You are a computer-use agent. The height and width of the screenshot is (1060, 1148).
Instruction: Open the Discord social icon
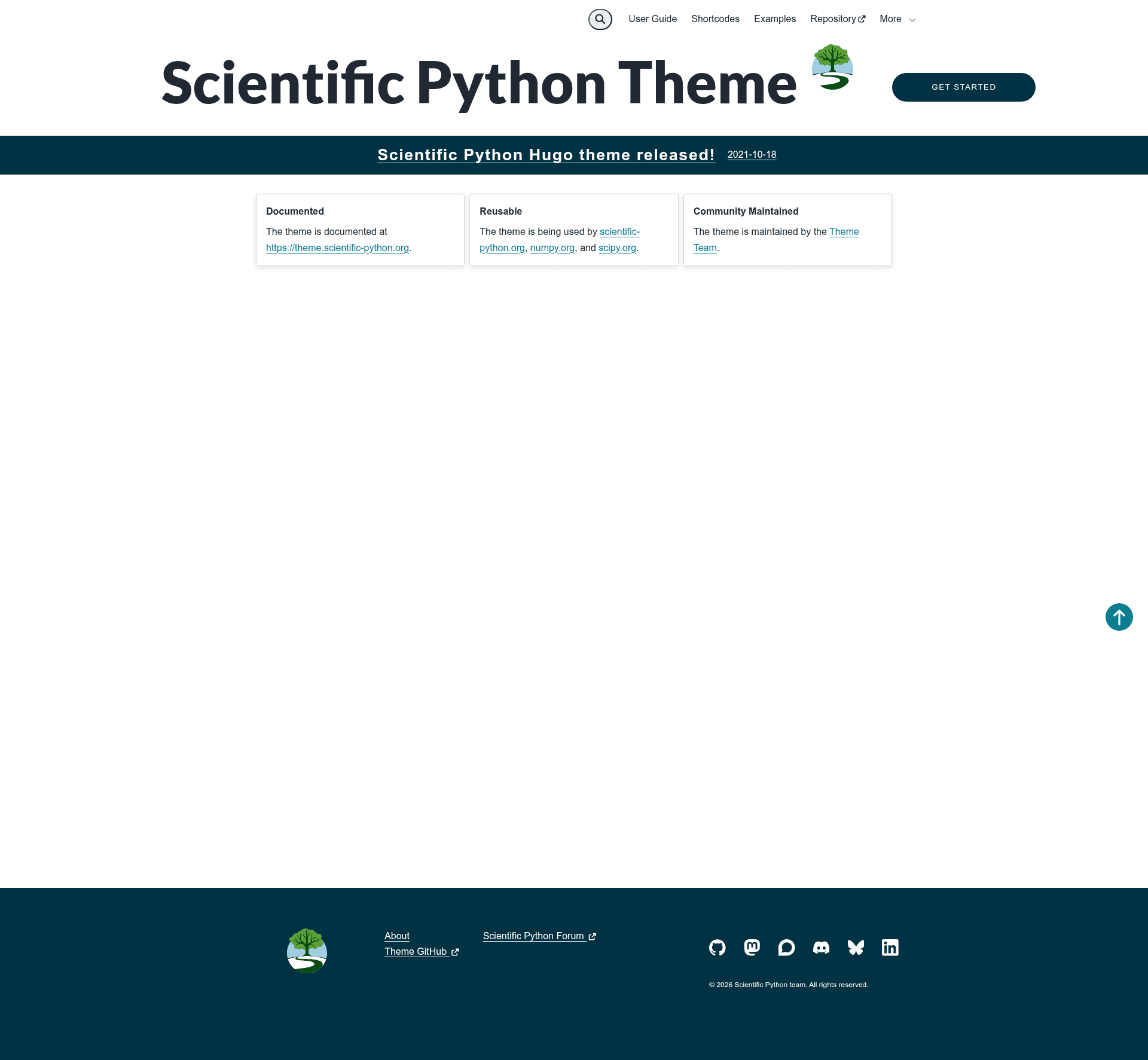pos(821,948)
